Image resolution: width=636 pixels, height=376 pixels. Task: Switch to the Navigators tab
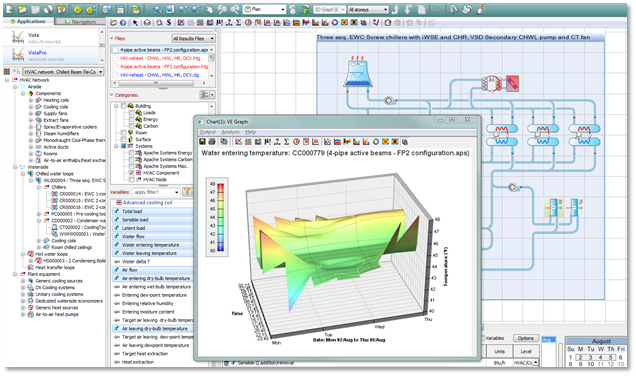pos(80,21)
